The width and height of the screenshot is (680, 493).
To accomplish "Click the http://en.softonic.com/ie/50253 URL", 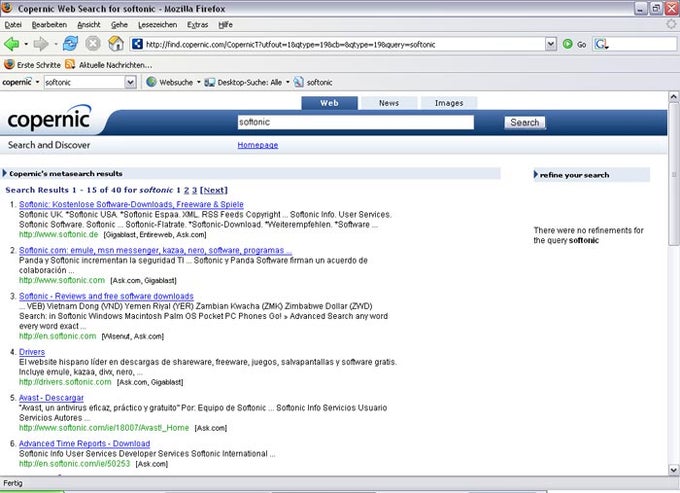I will pyautogui.click(x=75, y=464).
